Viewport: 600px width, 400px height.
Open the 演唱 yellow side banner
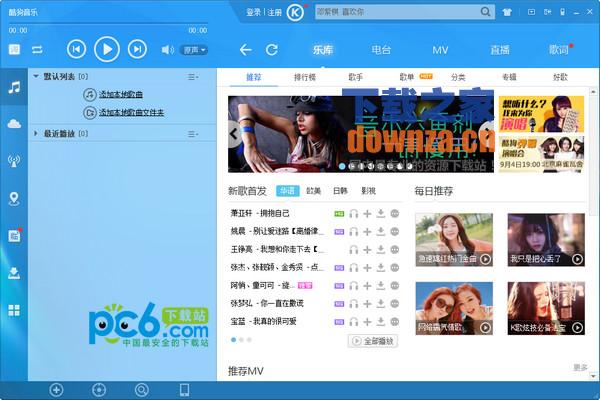[541, 114]
